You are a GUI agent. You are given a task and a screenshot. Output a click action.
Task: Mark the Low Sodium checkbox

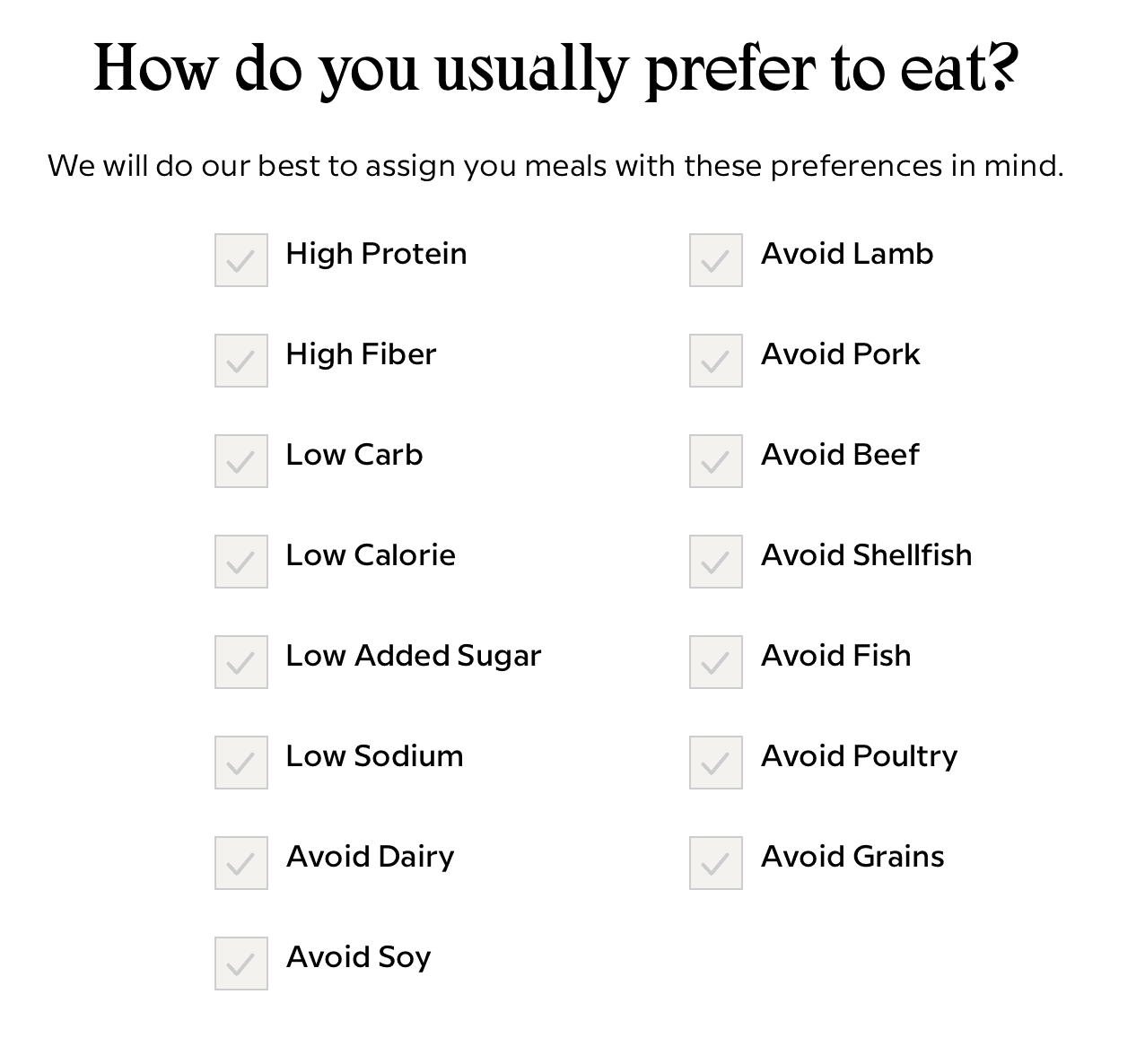(241, 763)
